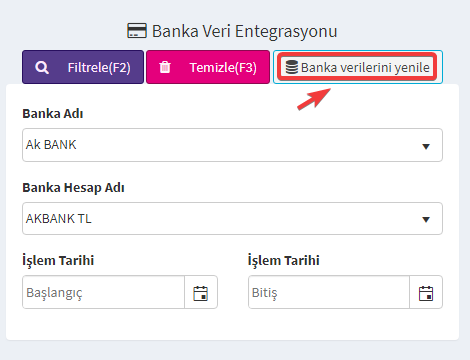Focus the Bitiş date input field
This screenshot has height=360, width=470.
(329, 292)
